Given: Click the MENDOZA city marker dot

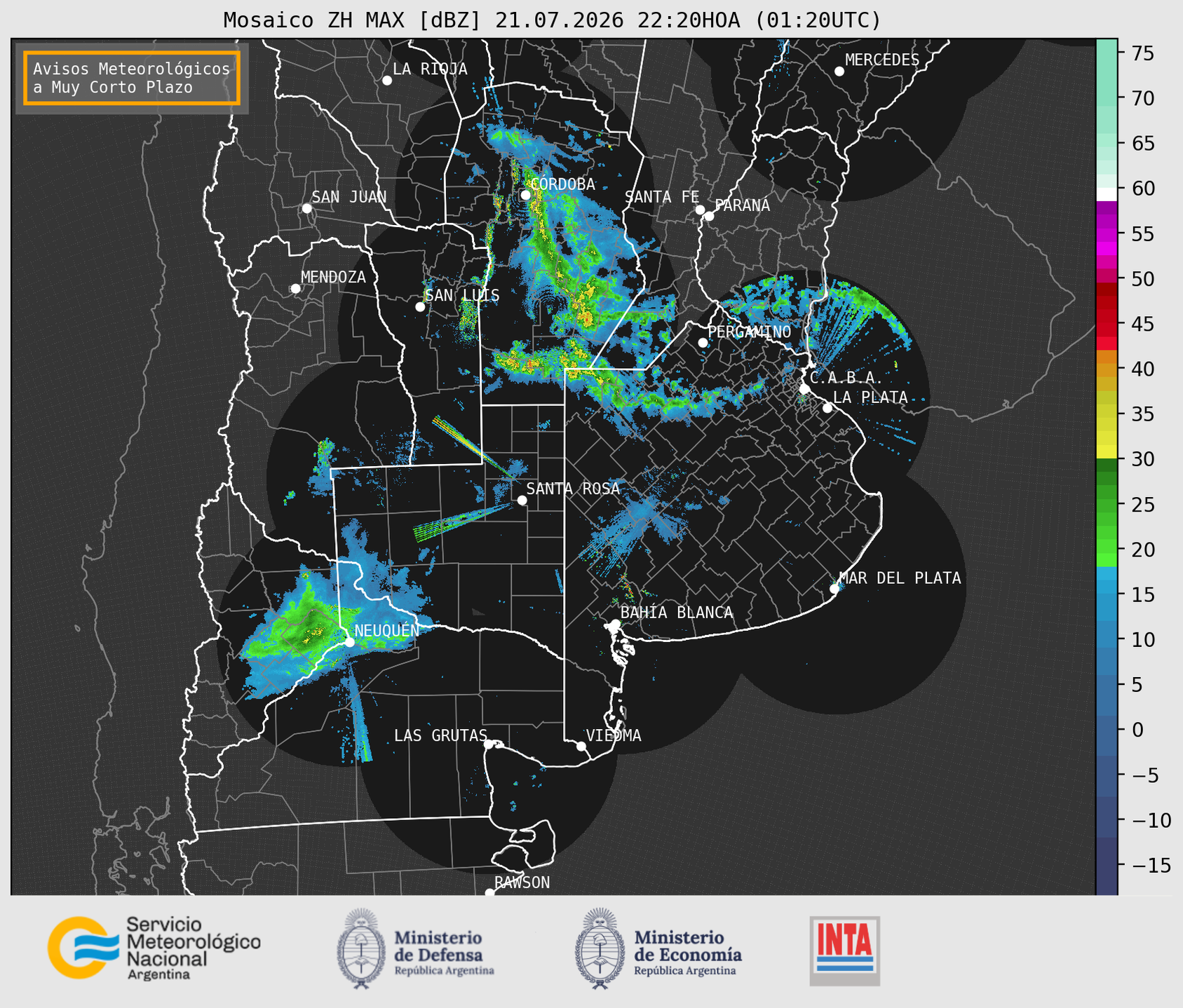Looking at the screenshot, I should (x=295, y=288).
